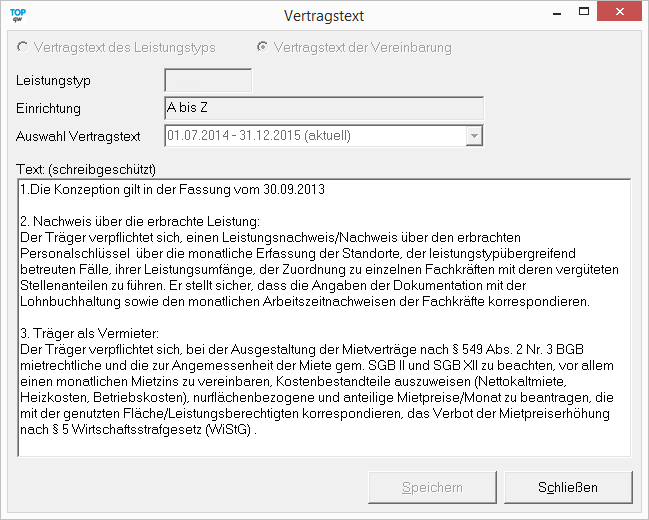Select the 'Vertragstext des Leistungstyps' radio button
The height and width of the screenshot is (520, 649).
point(23,47)
